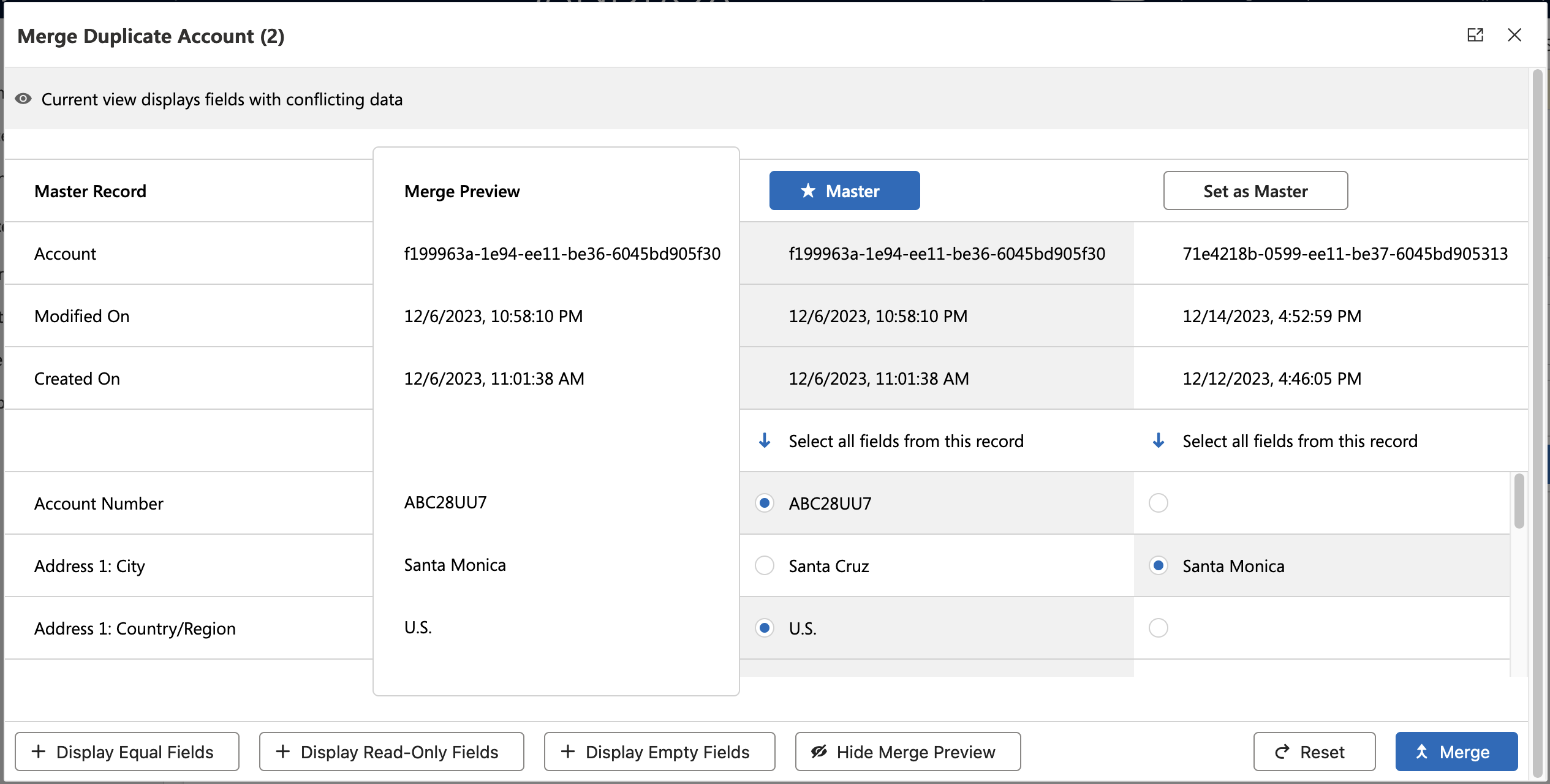Click the Master column's Modified On value 12/6/2023, 10:58:10 PM

(x=879, y=316)
